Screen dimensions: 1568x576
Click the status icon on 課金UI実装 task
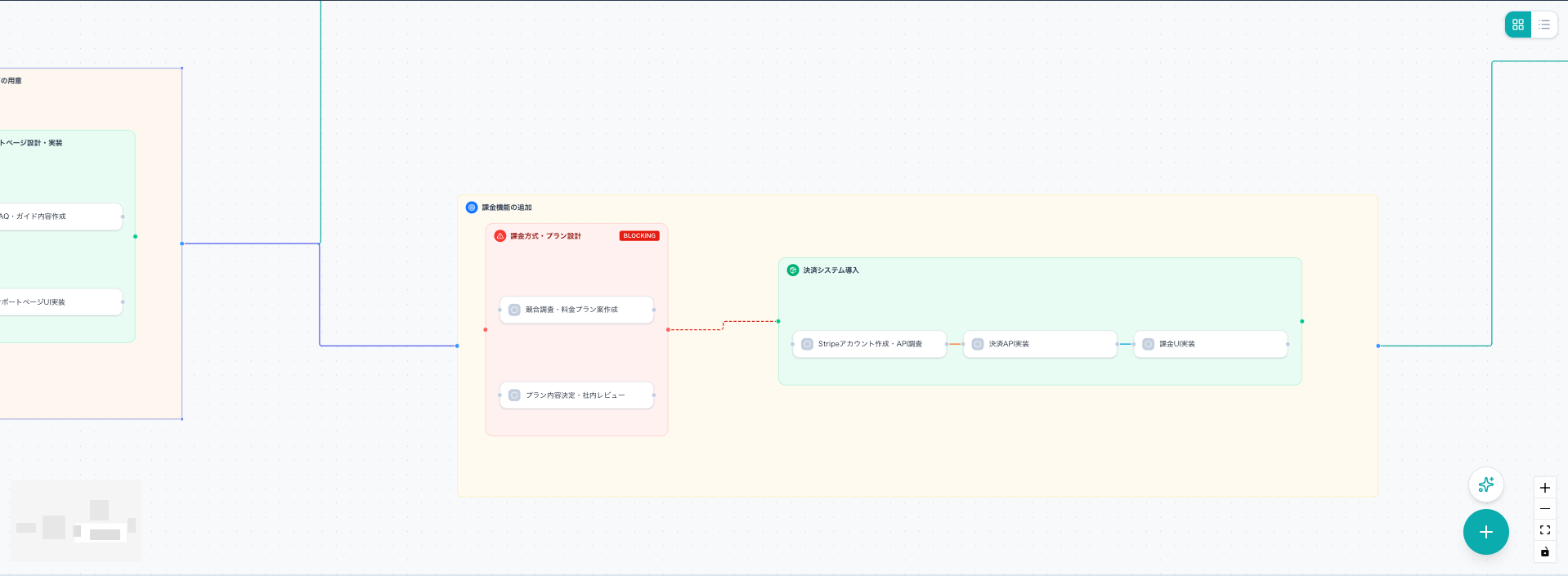click(x=1148, y=344)
